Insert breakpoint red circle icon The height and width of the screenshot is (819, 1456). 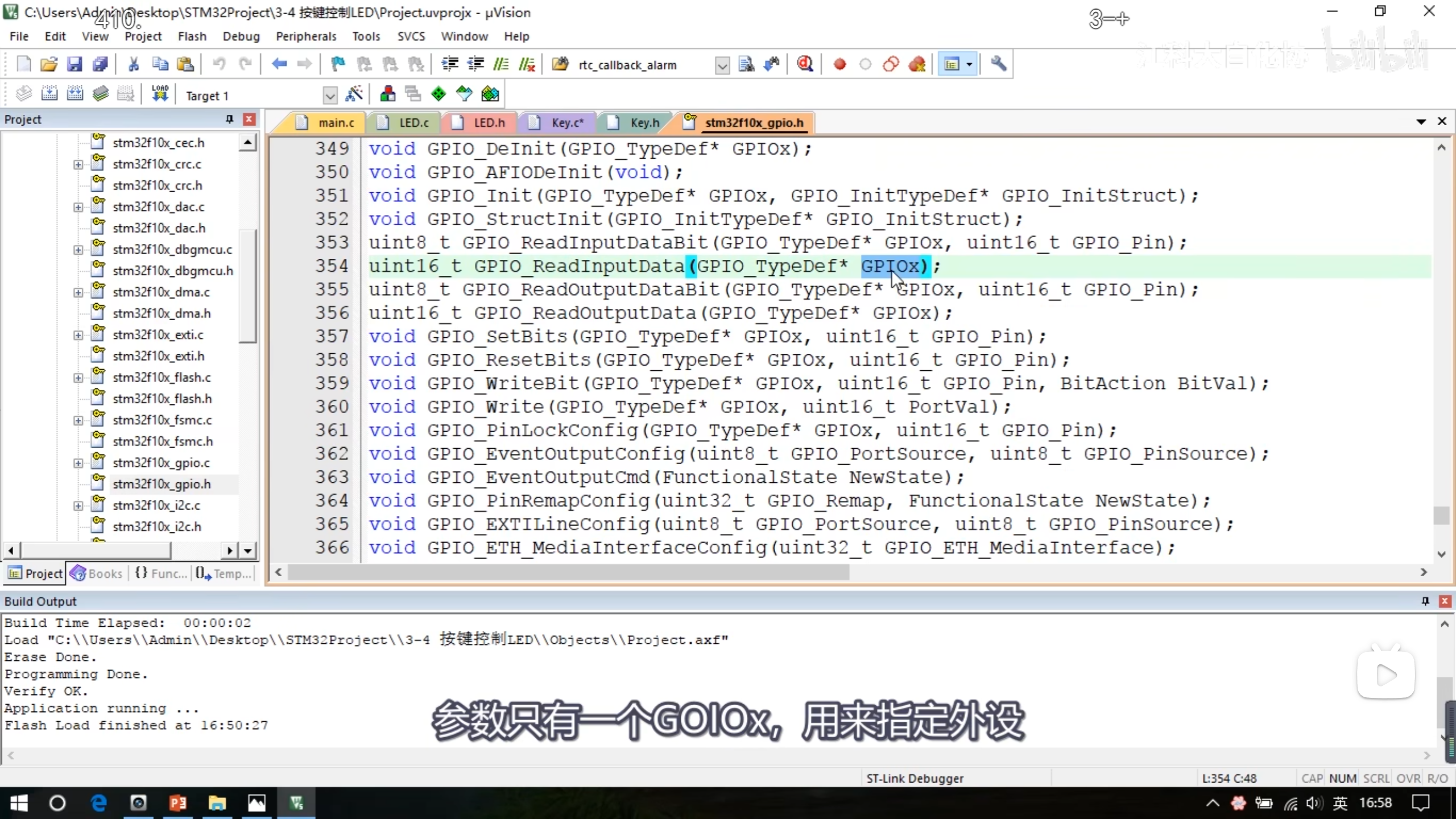(839, 64)
